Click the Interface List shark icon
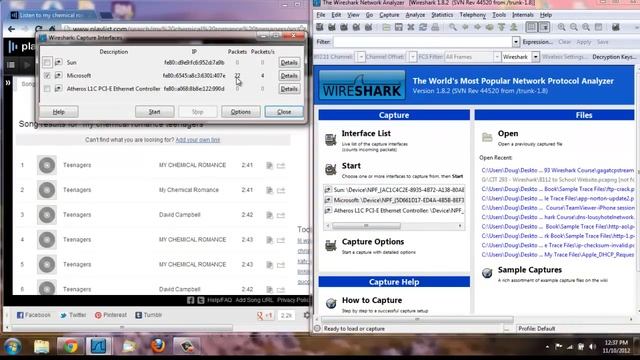Screen dimensions: 640x360 point(330,139)
